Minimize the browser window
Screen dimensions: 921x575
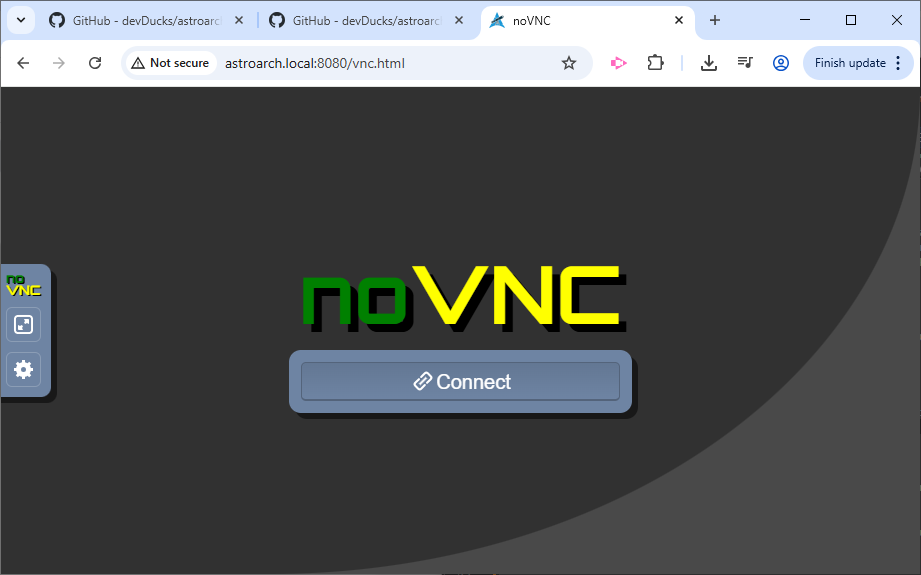click(x=805, y=20)
